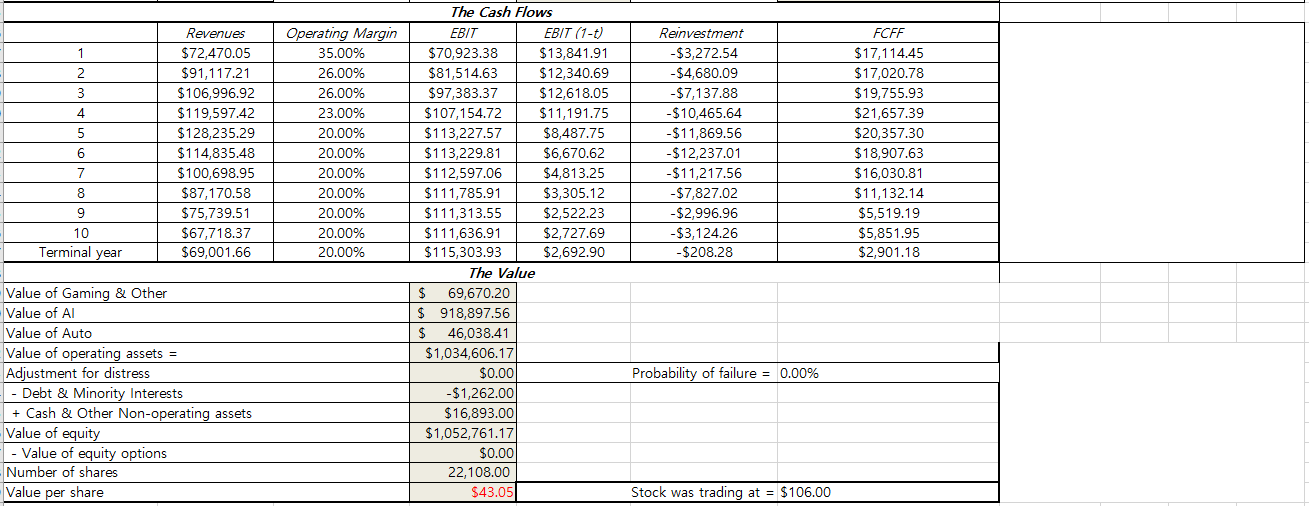
Task: Select the Terminal year FCFF $2,901.18 cell
Action: tap(889, 252)
